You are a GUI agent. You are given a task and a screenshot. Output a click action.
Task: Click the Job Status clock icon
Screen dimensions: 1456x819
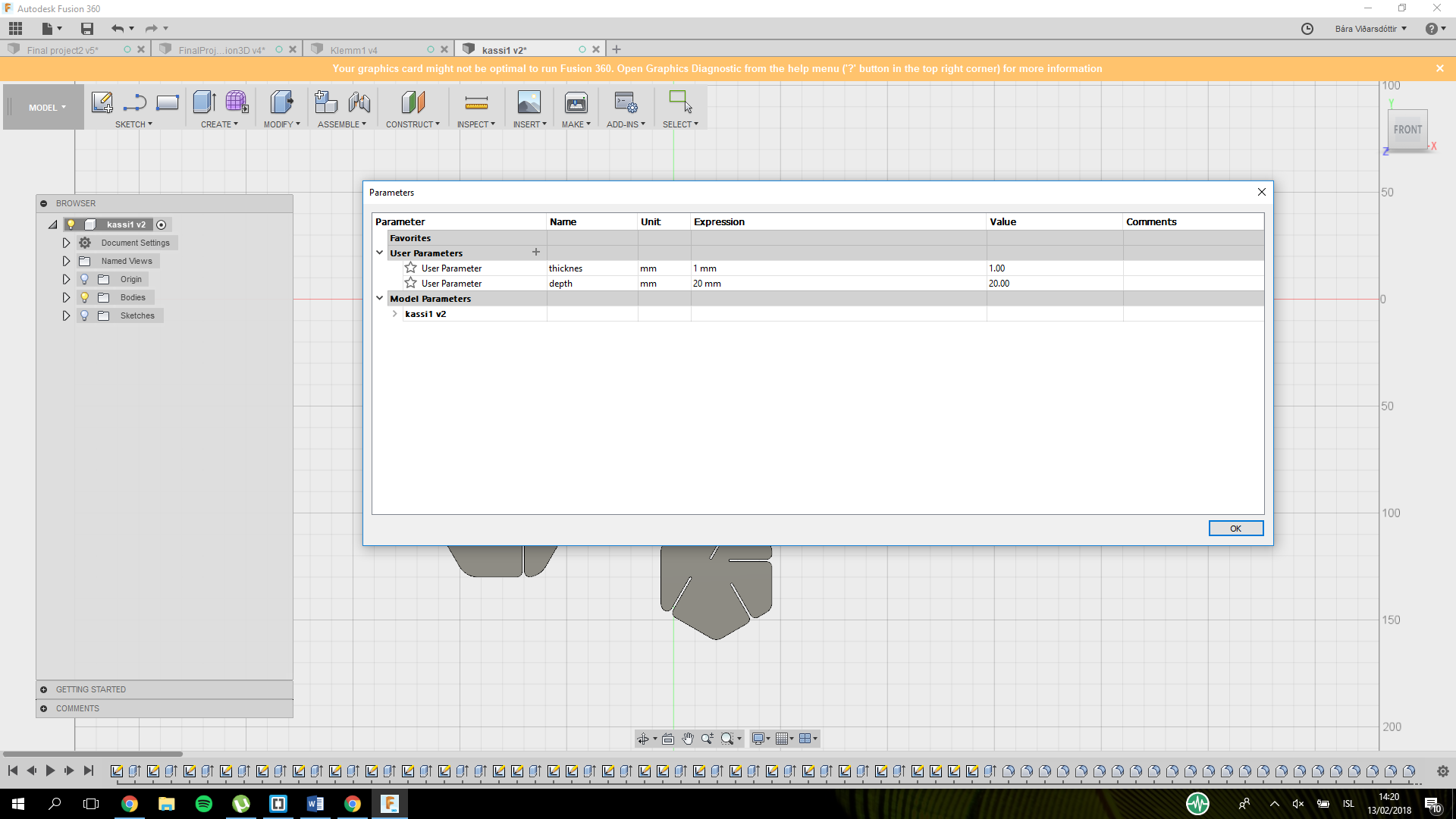(x=1307, y=29)
